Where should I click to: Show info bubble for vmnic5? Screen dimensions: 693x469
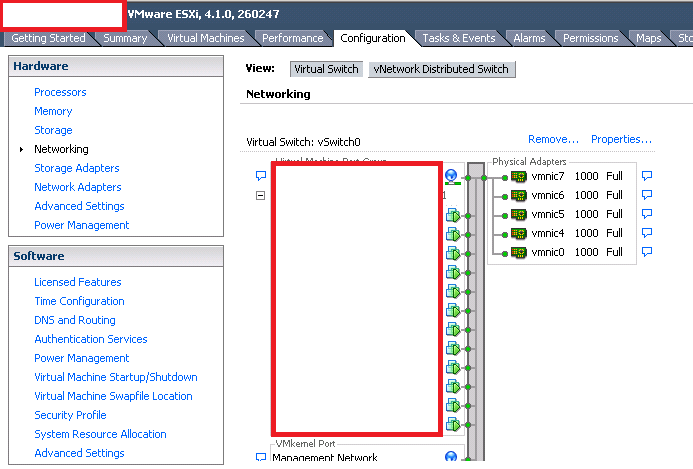point(647,214)
